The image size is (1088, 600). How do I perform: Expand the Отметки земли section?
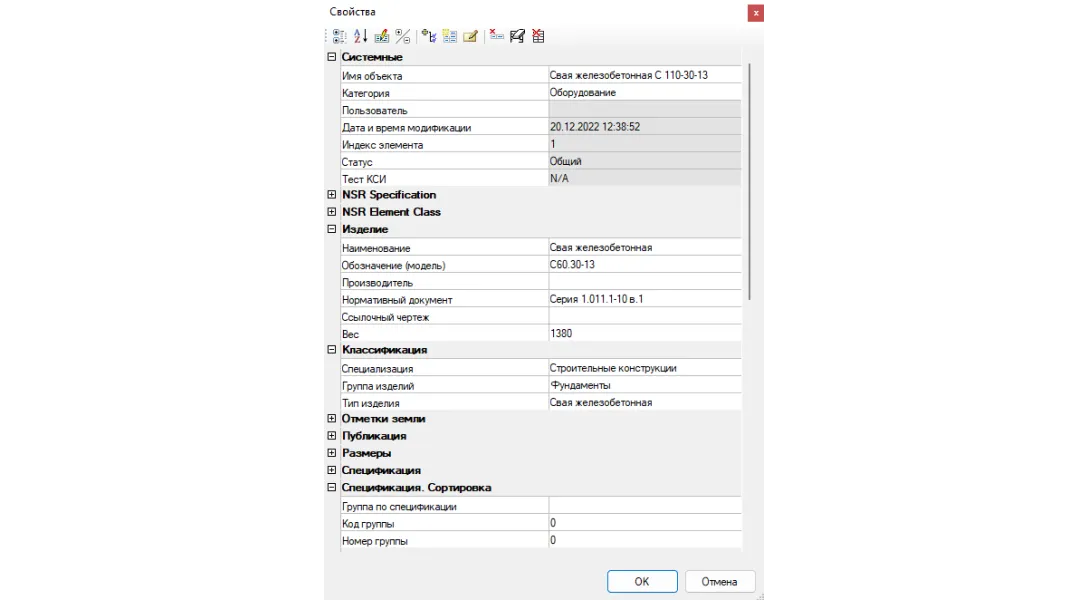(332, 419)
